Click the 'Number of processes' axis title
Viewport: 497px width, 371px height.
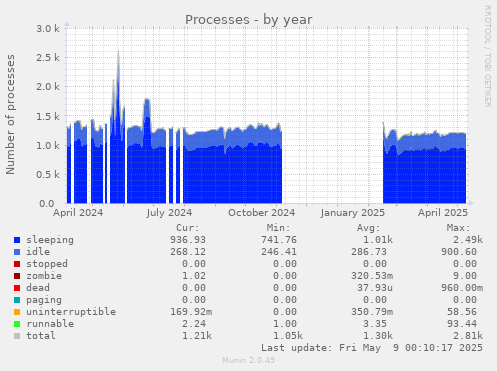(x=10, y=114)
